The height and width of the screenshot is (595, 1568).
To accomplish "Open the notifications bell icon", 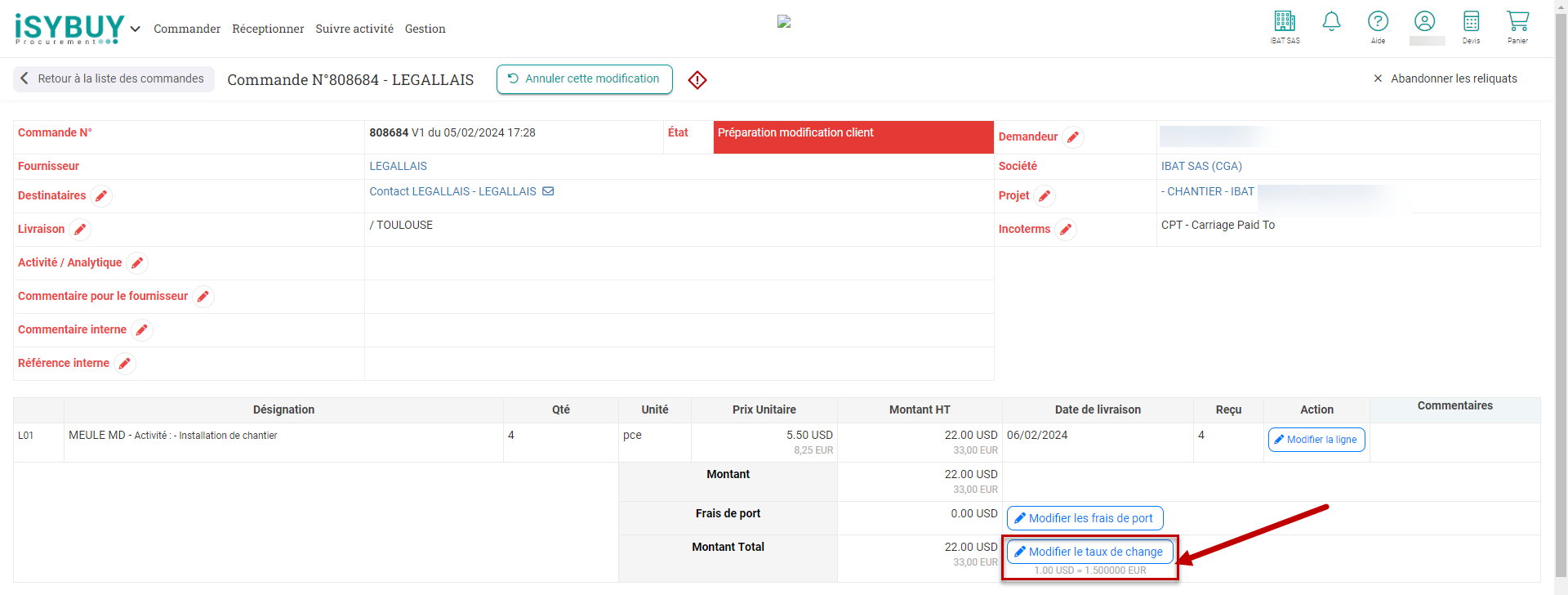I will [1331, 22].
